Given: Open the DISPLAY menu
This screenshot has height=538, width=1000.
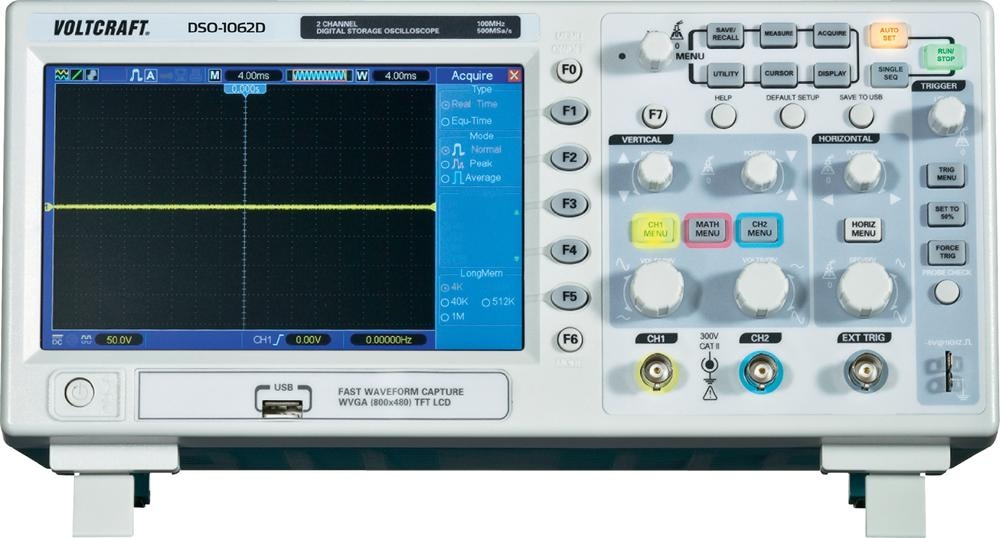Looking at the screenshot, I should click(832, 75).
